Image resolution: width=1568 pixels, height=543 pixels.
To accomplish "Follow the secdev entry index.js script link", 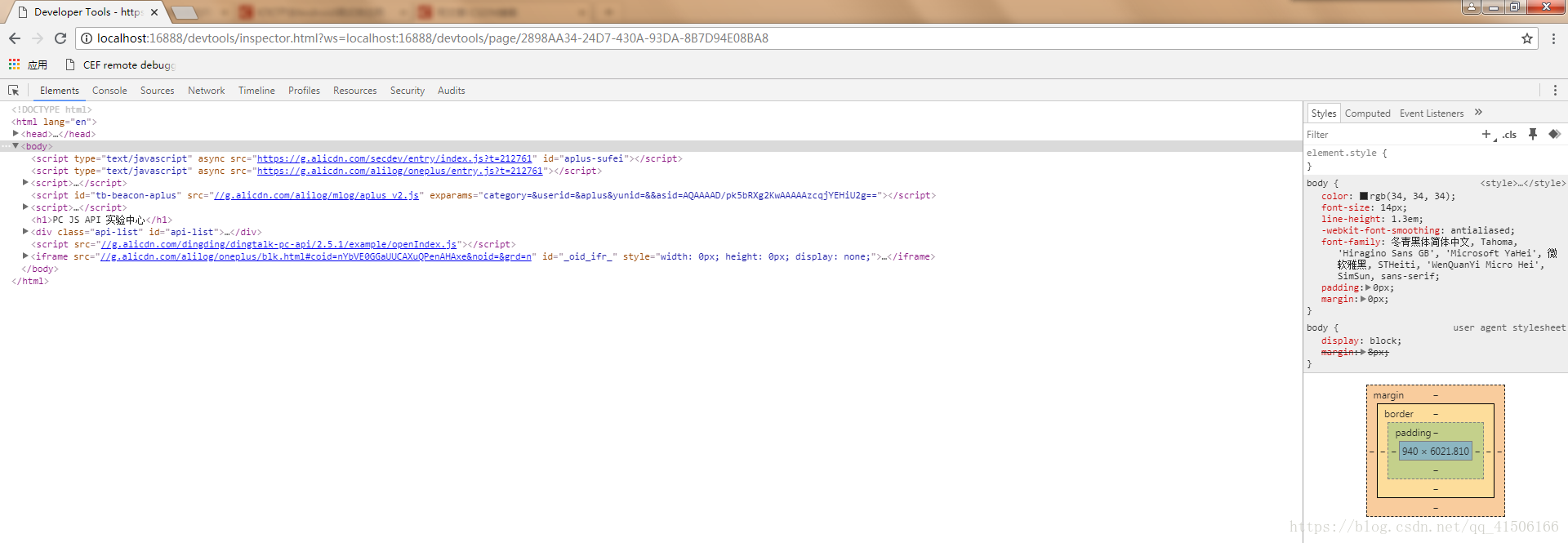I will pyautogui.click(x=394, y=158).
